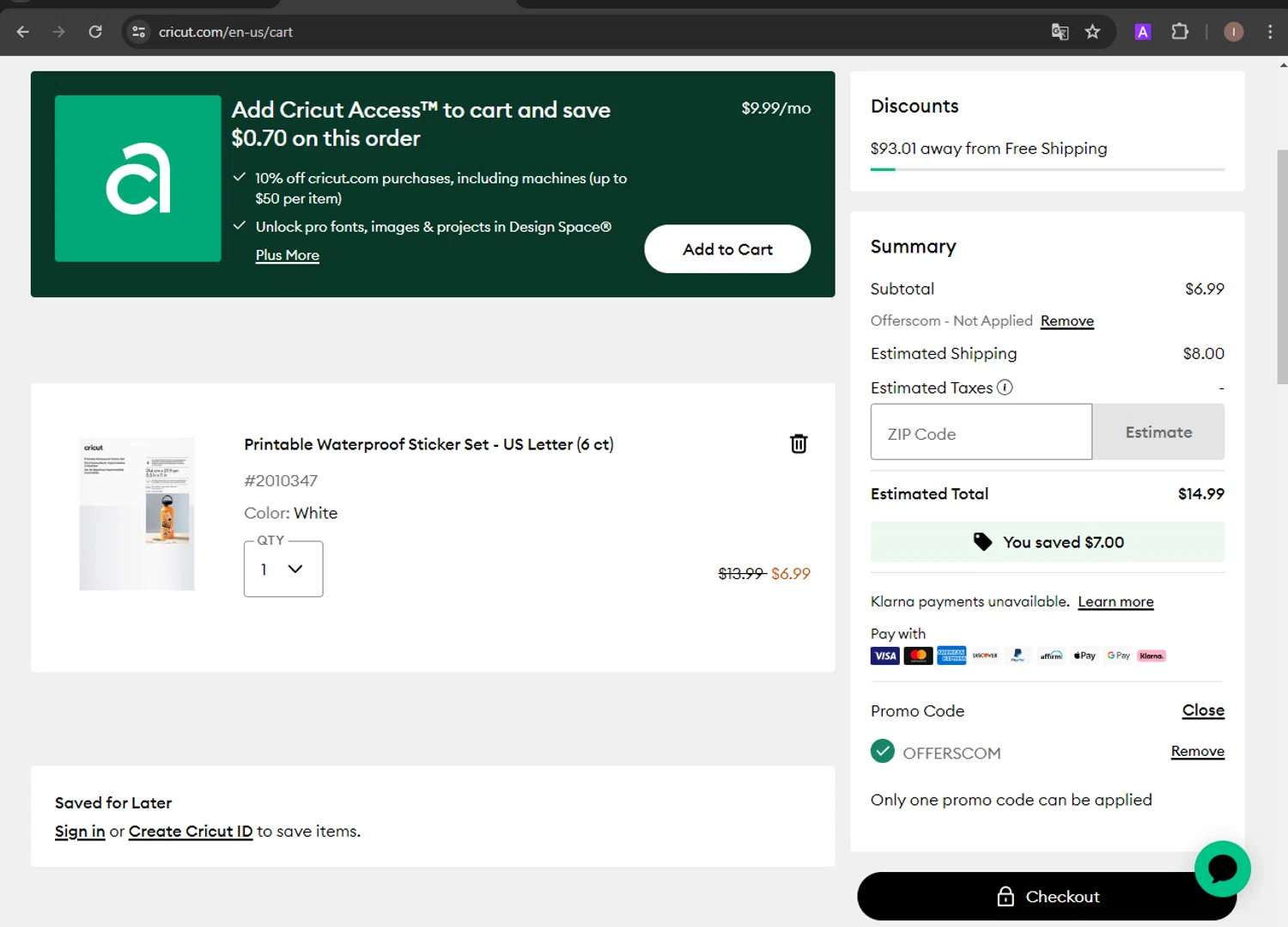Click the Plus More link
This screenshot has height=927, width=1288.
click(288, 255)
